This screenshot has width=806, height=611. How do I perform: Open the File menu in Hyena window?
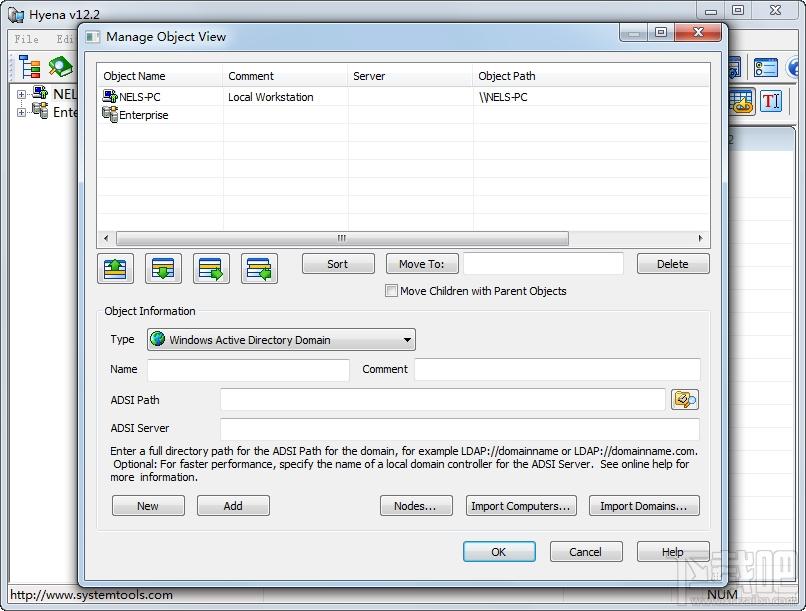(x=26, y=39)
